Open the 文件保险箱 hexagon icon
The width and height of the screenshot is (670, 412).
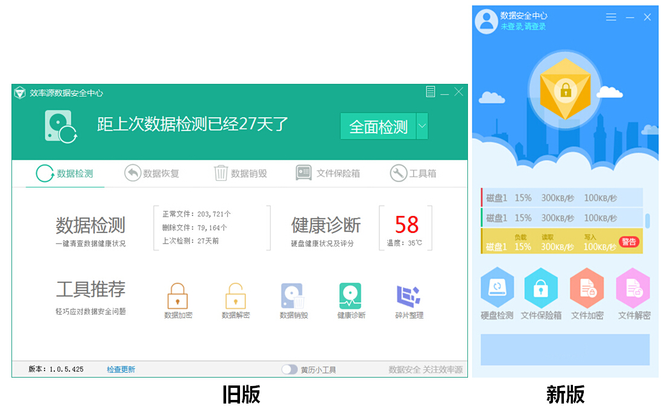[x=541, y=289]
